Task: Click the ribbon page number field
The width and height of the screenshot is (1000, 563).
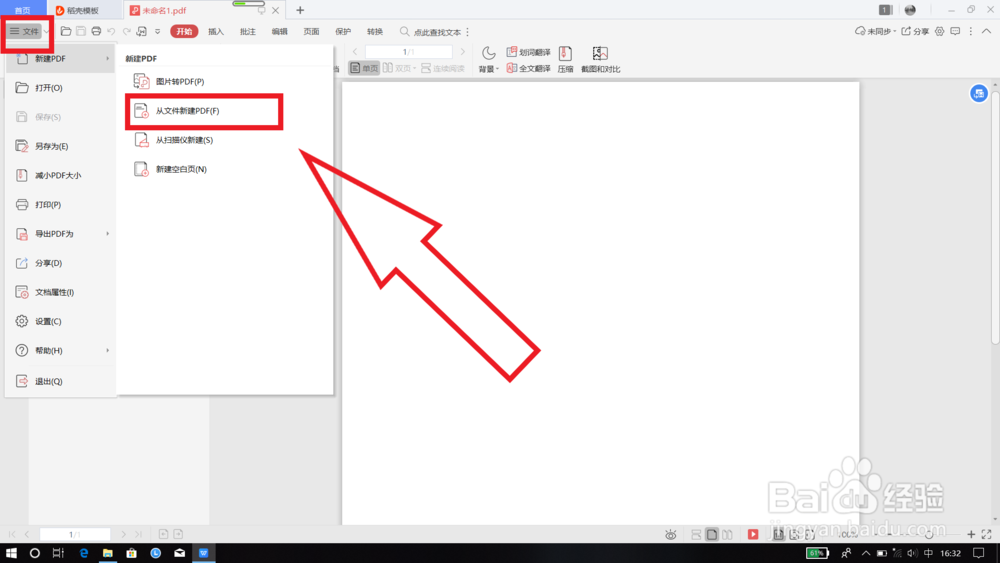Action: (409, 52)
